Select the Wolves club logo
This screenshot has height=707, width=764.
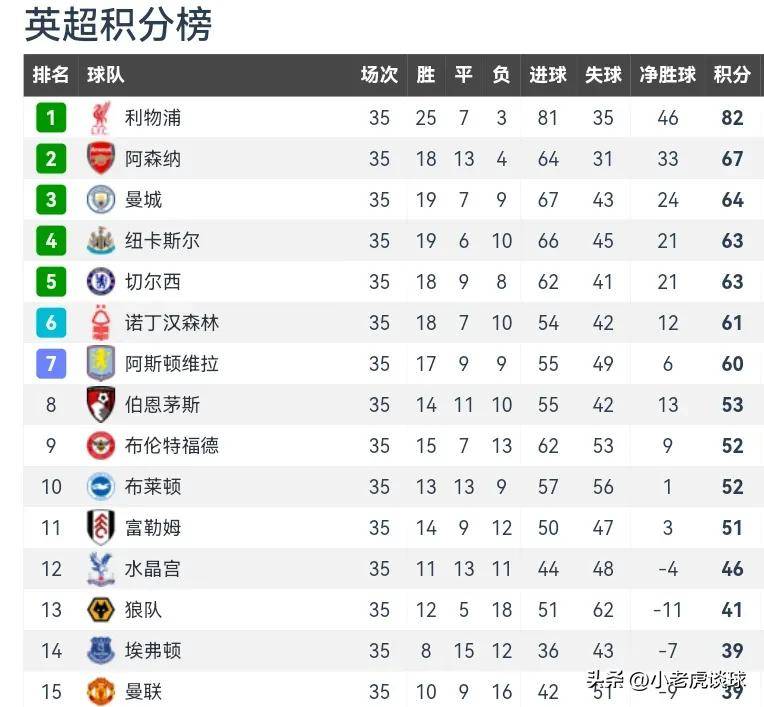(101, 610)
